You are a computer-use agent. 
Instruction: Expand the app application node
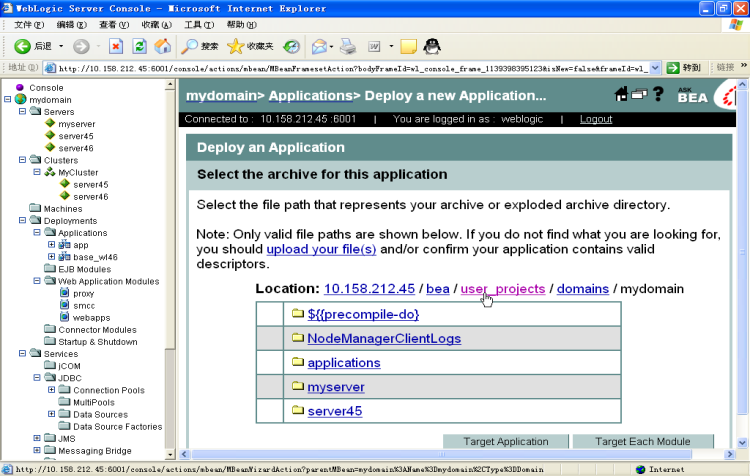(x=51, y=244)
